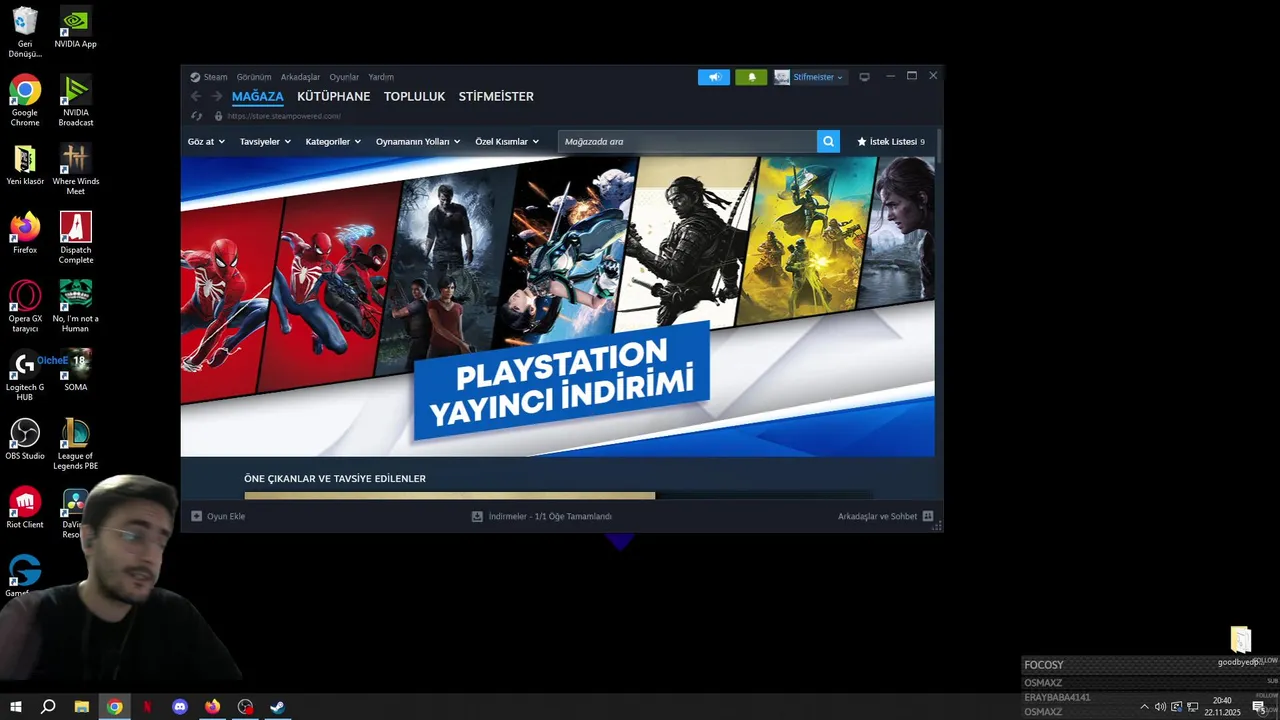Open the blue announcements megaphone button

pyautogui.click(x=714, y=77)
